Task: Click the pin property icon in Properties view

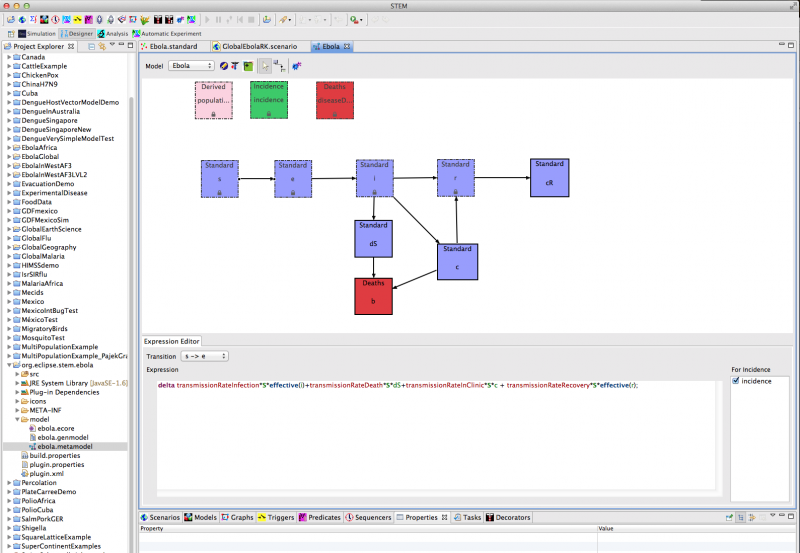Action: point(729,517)
